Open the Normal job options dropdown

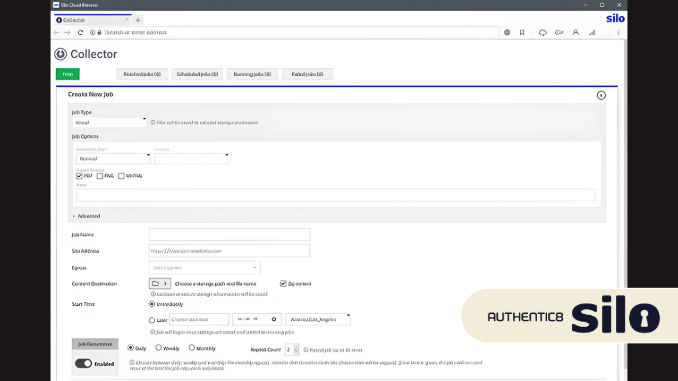pos(113,159)
